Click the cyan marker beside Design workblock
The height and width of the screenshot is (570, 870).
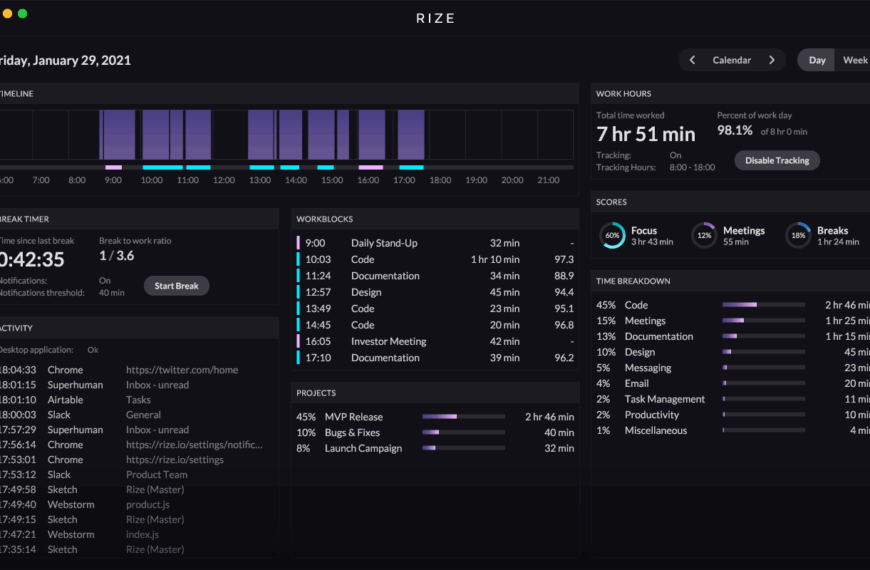298,292
